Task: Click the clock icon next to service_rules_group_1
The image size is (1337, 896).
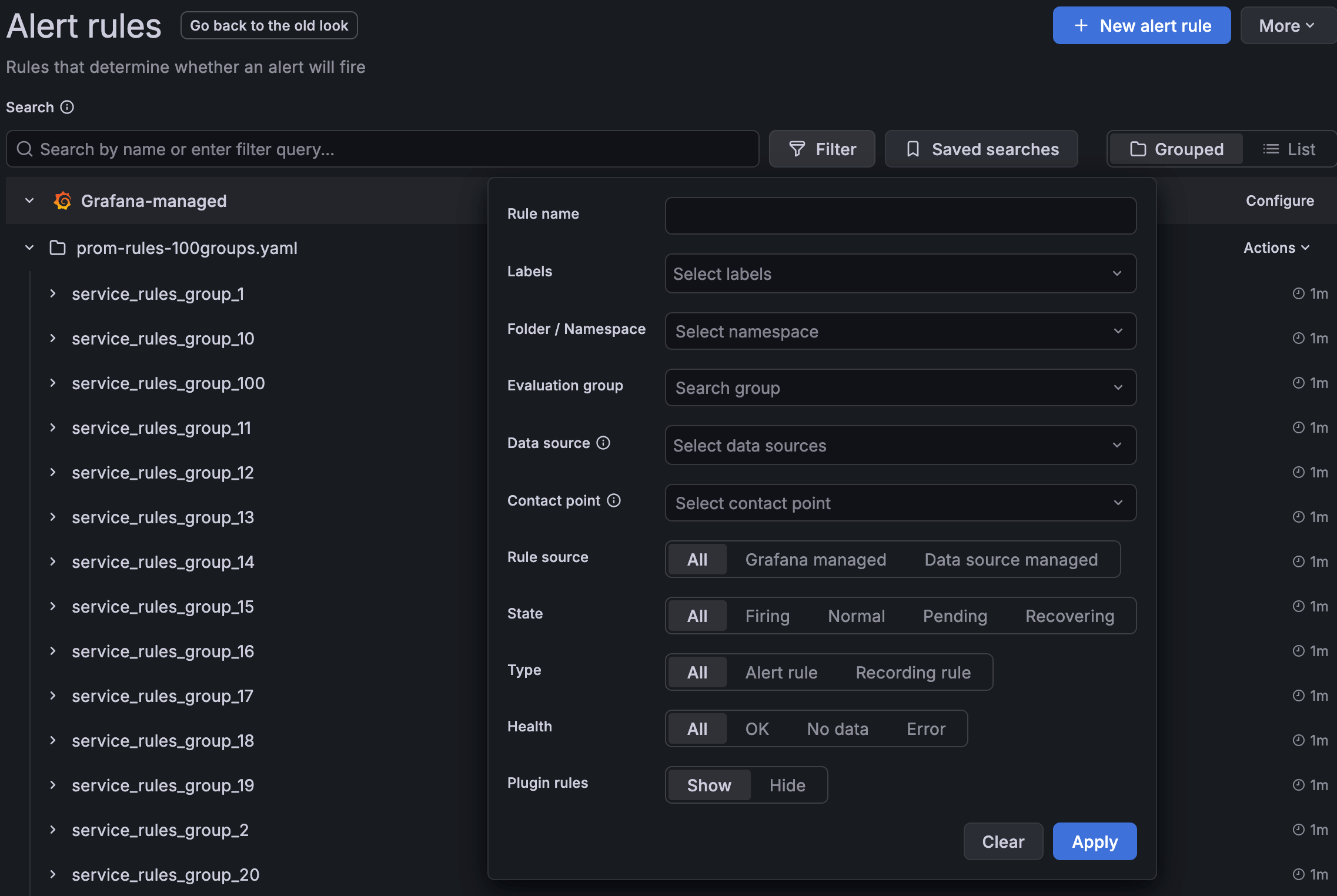Action: click(x=1299, y=293)
